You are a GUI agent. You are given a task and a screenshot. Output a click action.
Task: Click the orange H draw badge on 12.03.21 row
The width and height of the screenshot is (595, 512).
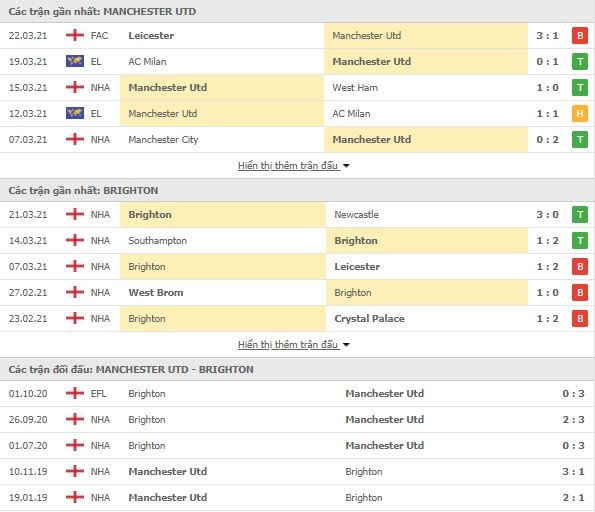pyautogui.click(x=580, y=113)
